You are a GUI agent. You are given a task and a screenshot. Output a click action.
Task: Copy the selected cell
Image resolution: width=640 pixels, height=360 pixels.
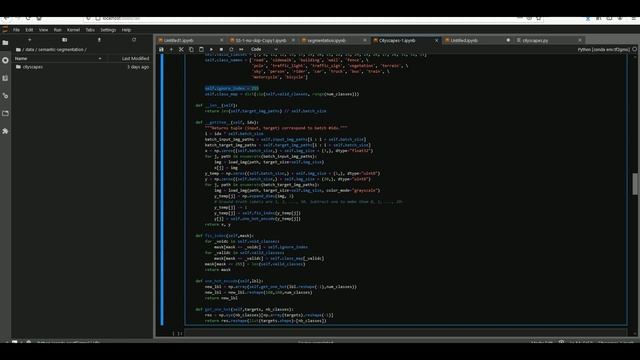pyautogui.click(x=191, y=49)
